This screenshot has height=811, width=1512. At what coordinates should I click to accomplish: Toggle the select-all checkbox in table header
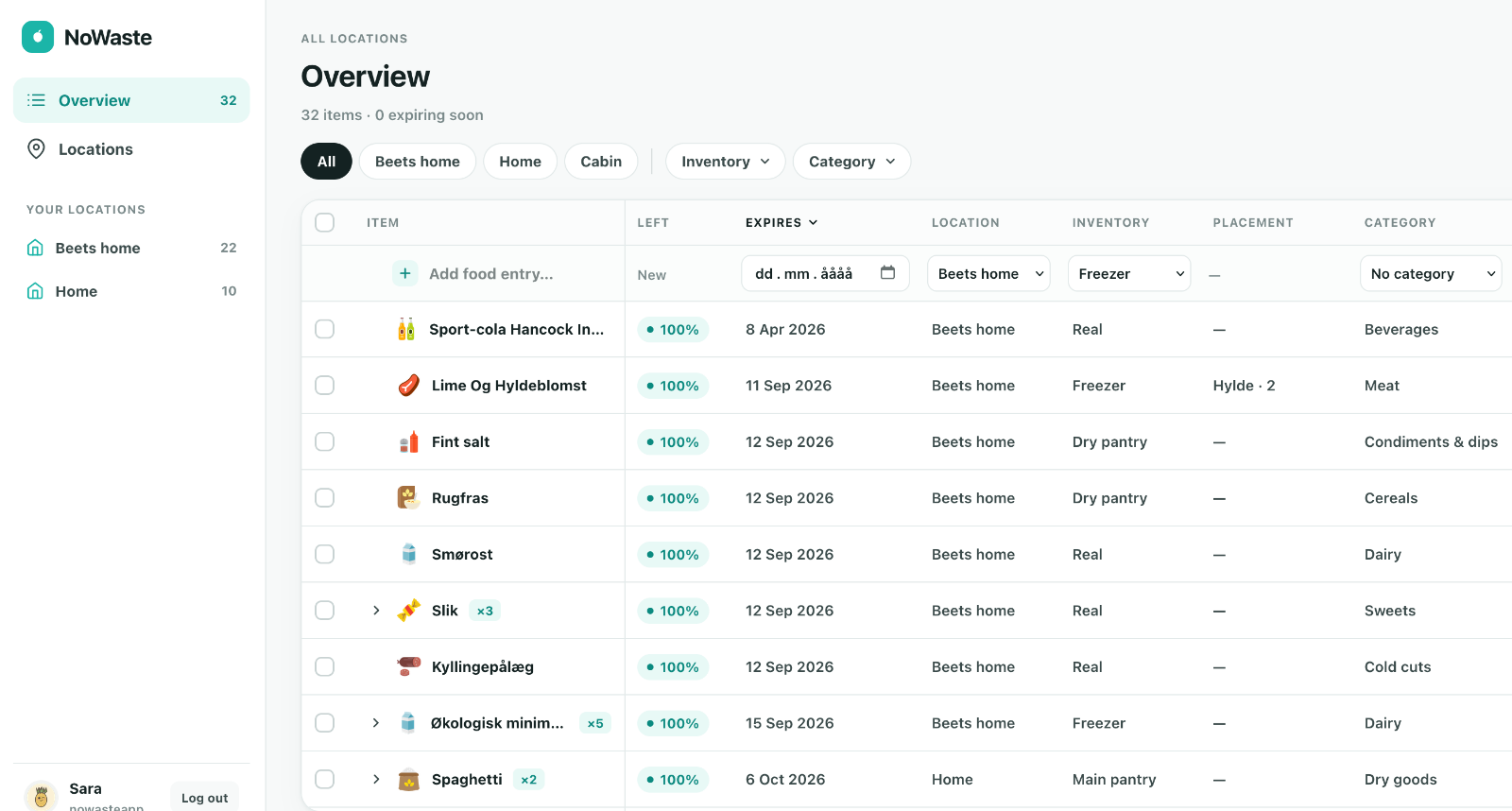325,222
